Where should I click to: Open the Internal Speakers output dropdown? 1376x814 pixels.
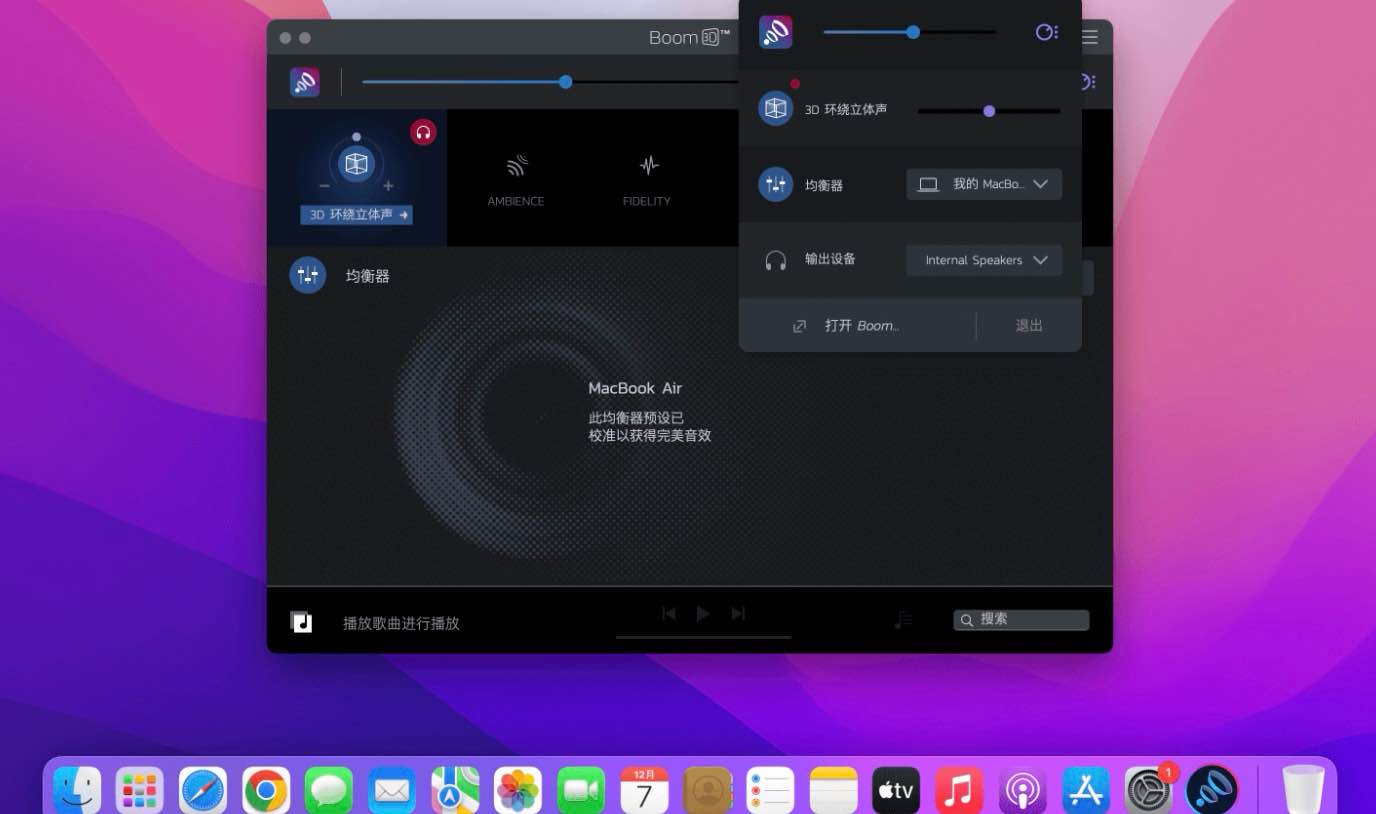pos(984,260)
